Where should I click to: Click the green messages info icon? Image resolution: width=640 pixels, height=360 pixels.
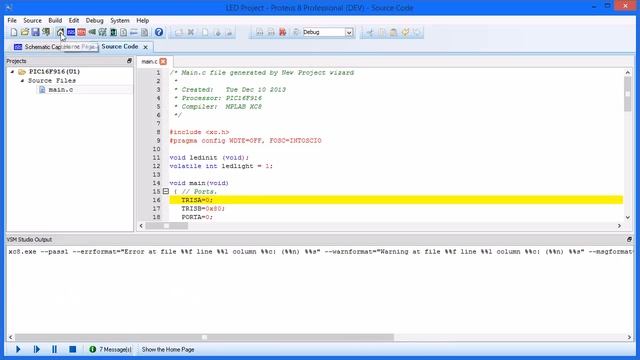93,349
